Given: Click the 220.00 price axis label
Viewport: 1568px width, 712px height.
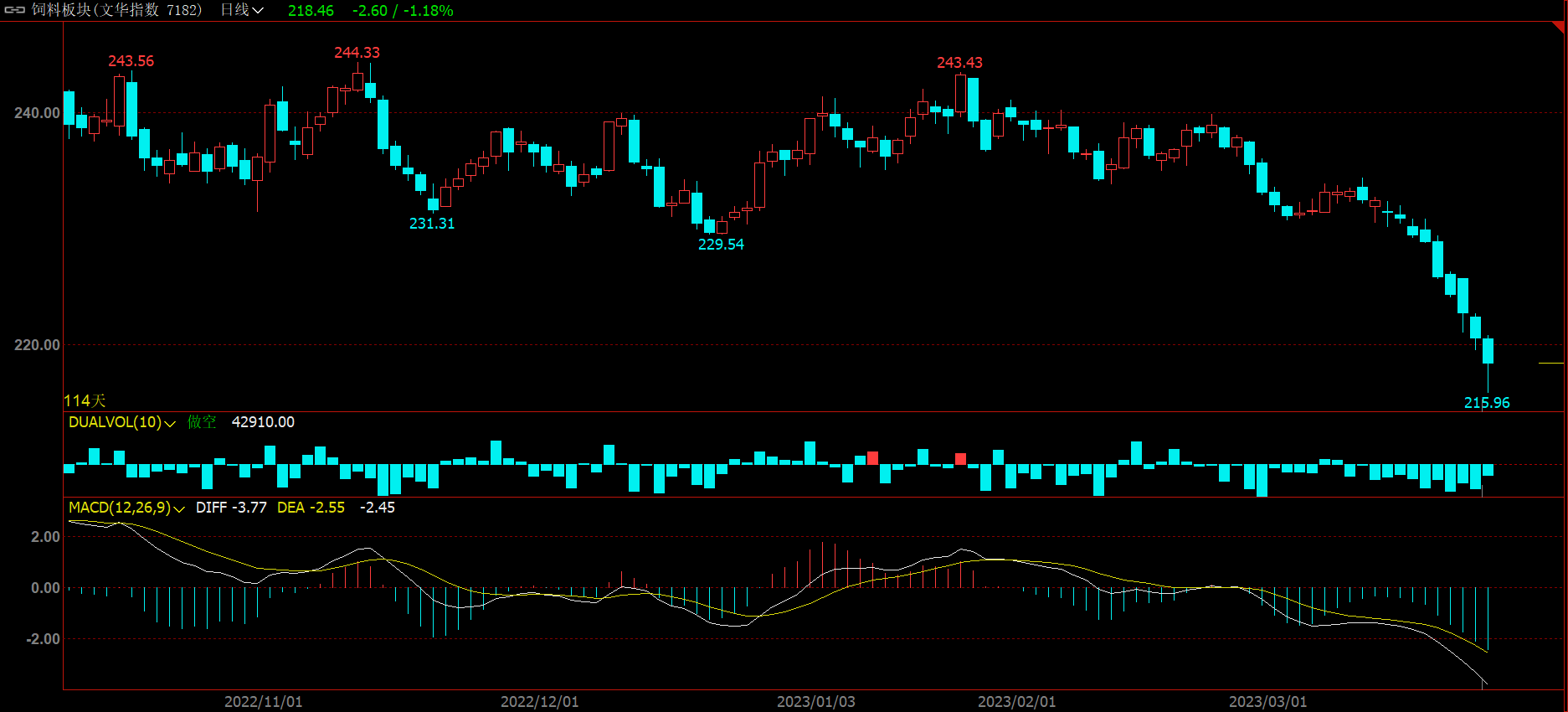Looking at the screenshot, I should [x=37, y=345].
